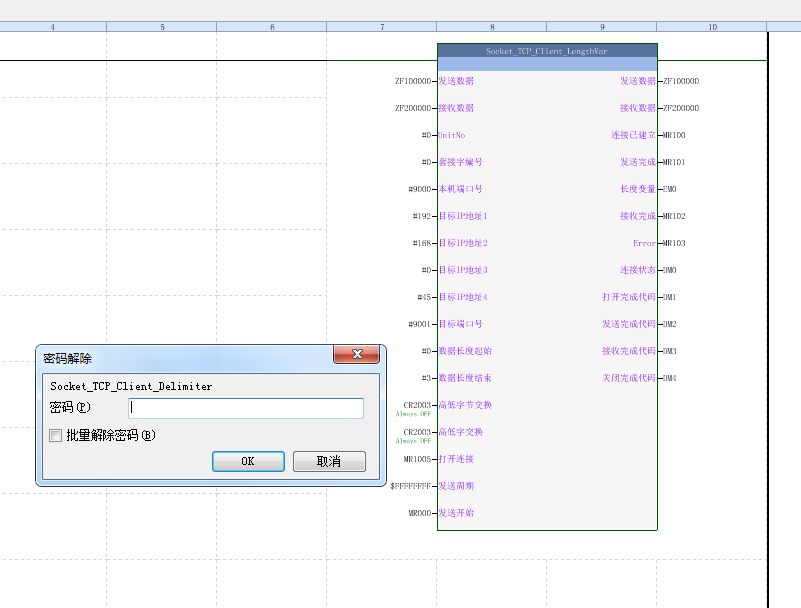
Task: Click the MR103 Error output operand
Action: 674,243
